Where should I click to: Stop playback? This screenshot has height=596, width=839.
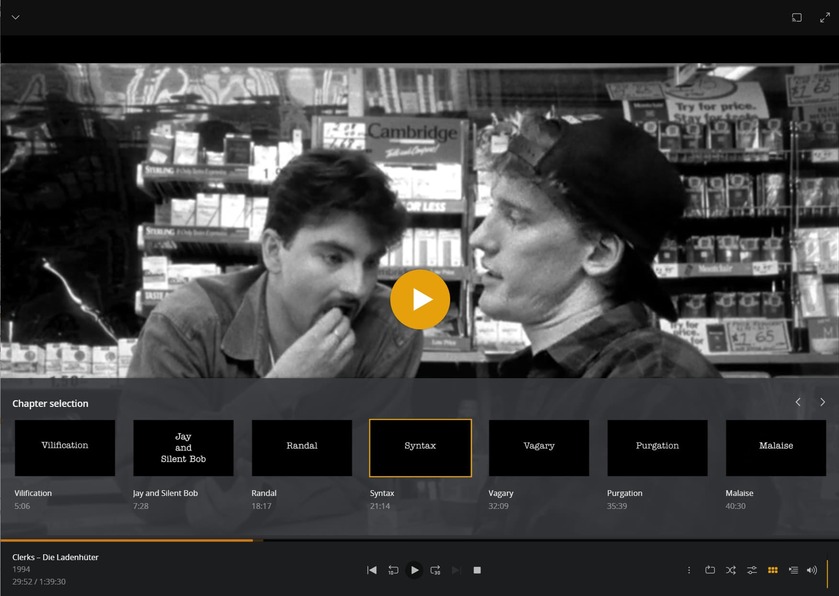click(477, 570)
